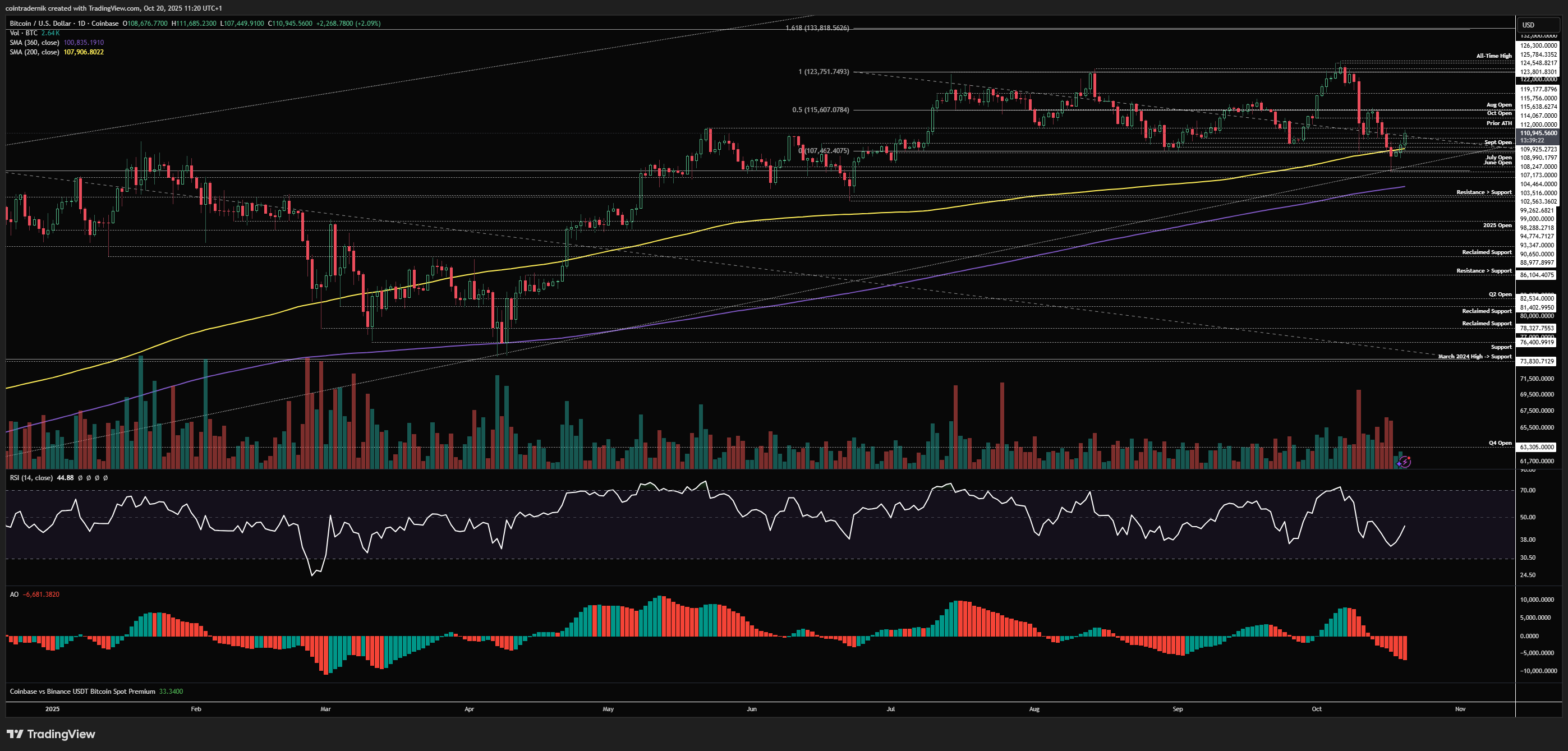This screenshot has height=751, width=1568.
Task: Click the current price label 110,945.5600
Action: tap(1538, 133)
